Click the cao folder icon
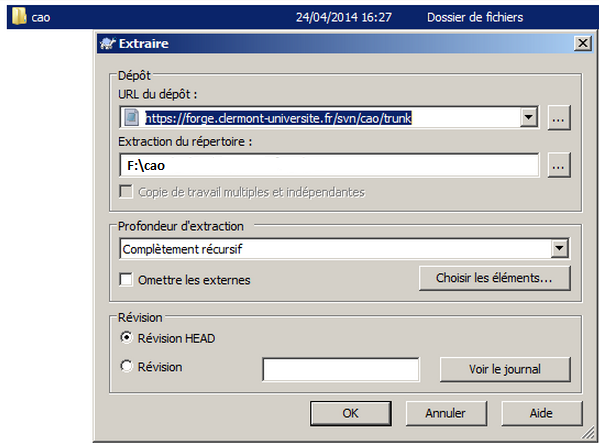 pyautogui.click(x=19, y=16)
